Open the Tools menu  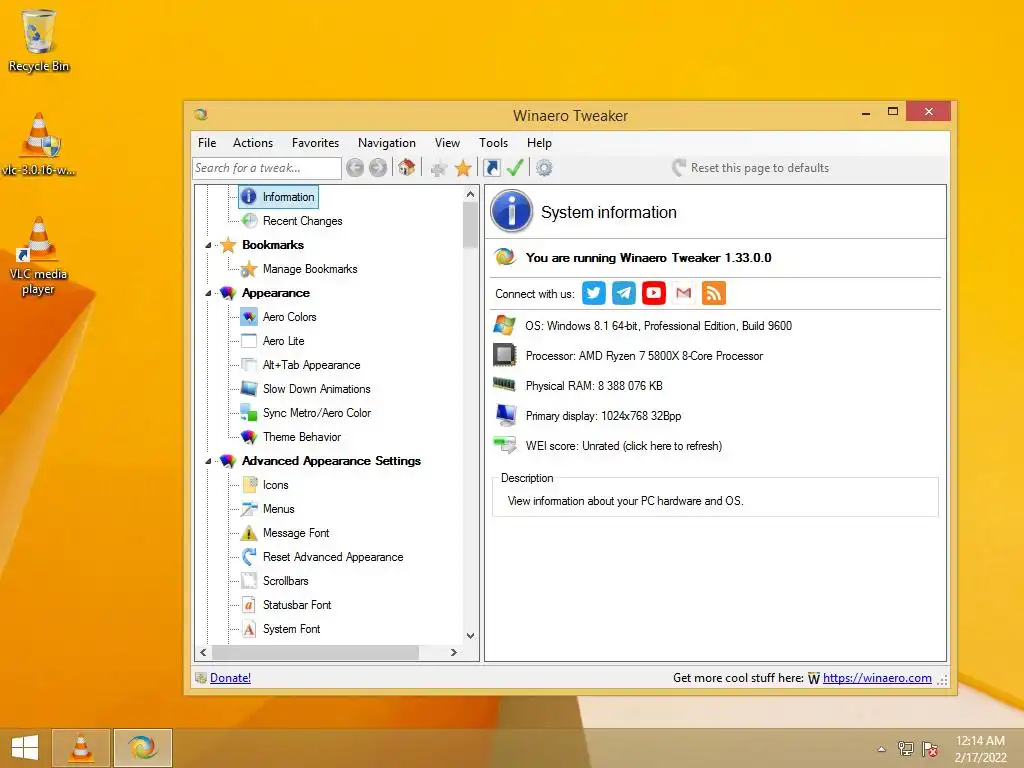click(493, 143)
